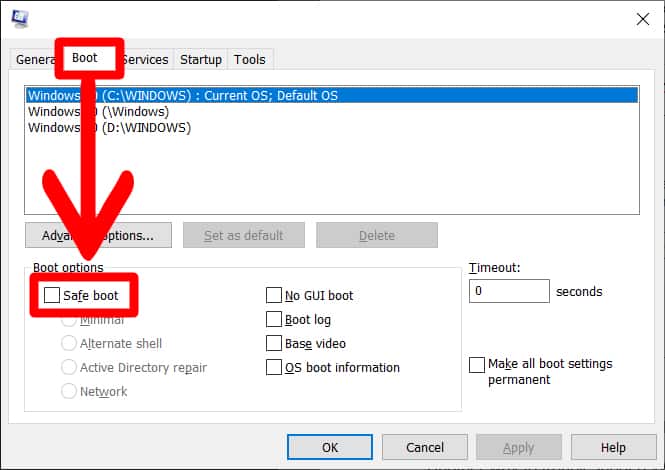Click the Timeout seconds input field
Screen dimensions: 665x470
tap(508, 291)
